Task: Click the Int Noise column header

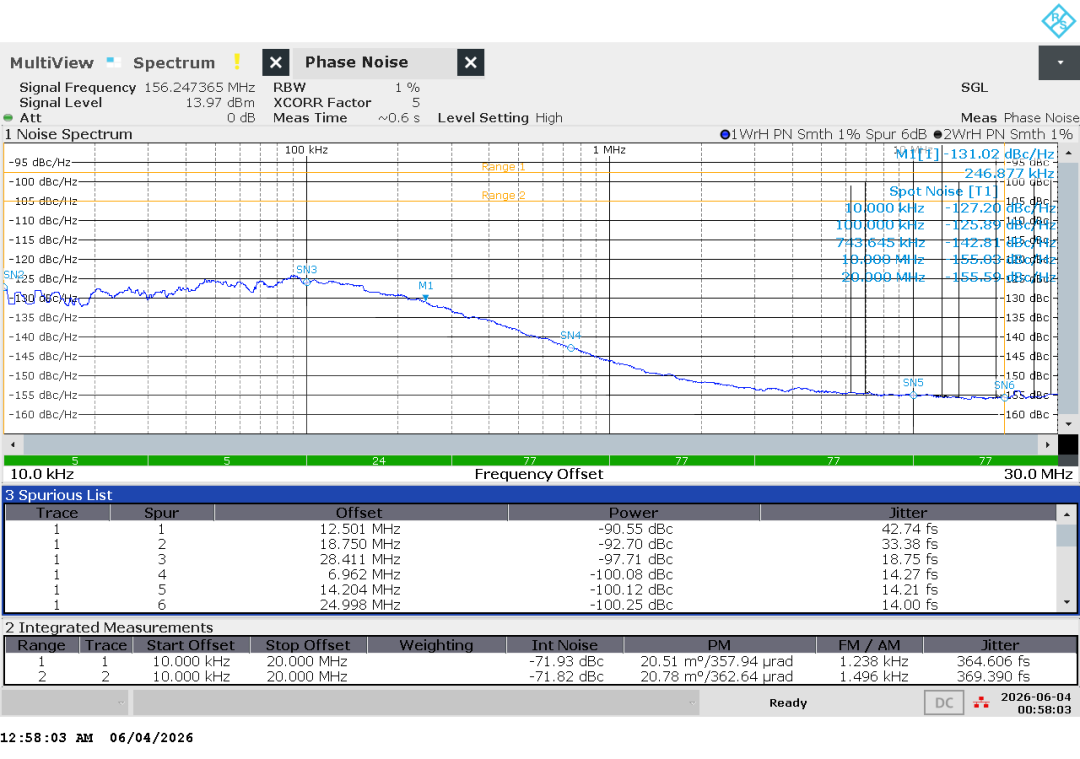Action: [x=564, y=645]
